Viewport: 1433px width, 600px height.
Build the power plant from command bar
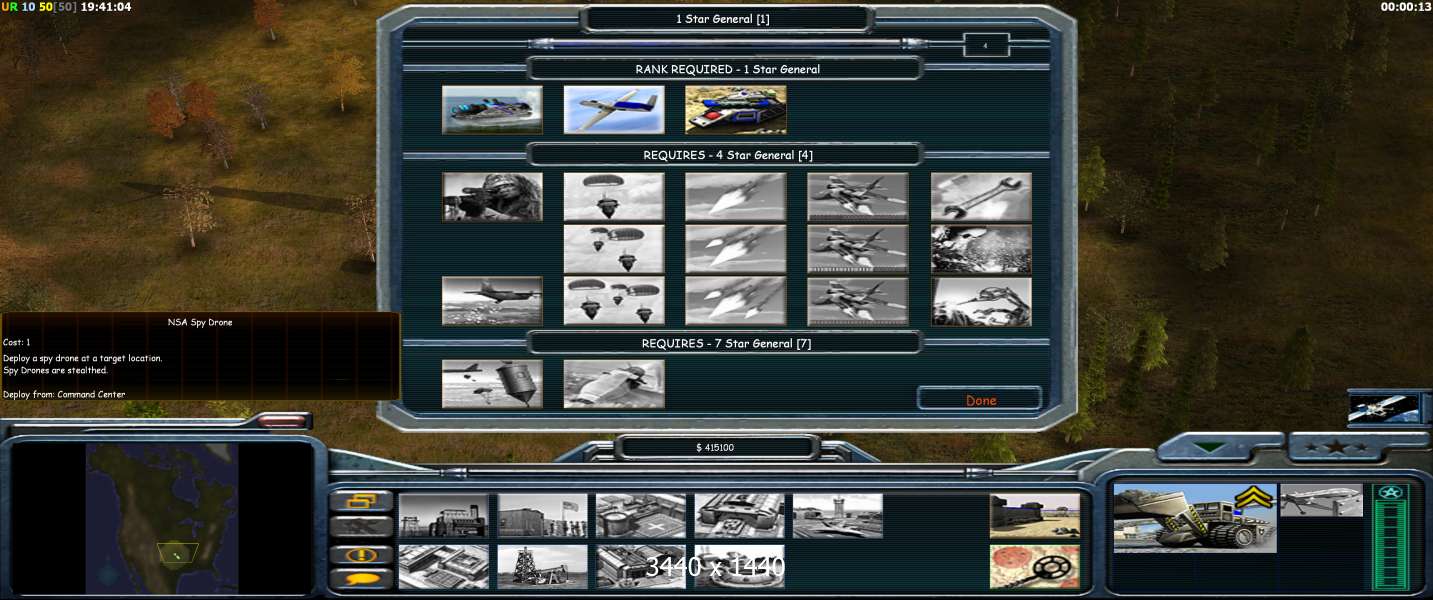(x=444, y=515)
